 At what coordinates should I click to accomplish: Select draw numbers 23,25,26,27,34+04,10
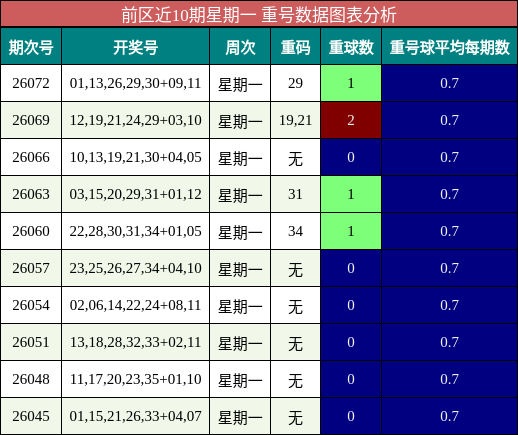(x=136, y=268)
